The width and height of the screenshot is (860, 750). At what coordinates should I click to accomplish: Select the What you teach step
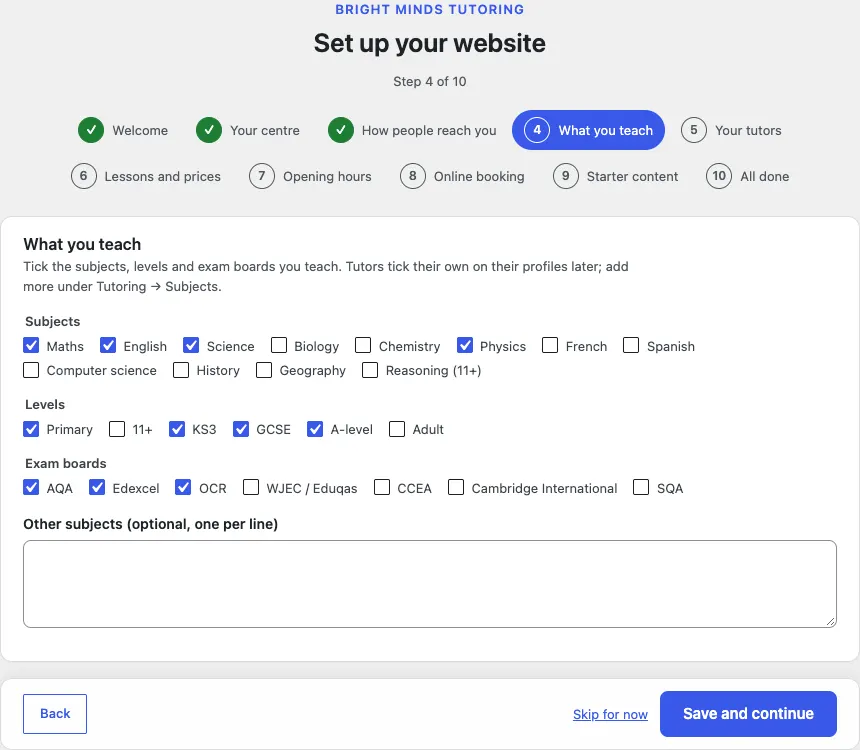point(588,130)
